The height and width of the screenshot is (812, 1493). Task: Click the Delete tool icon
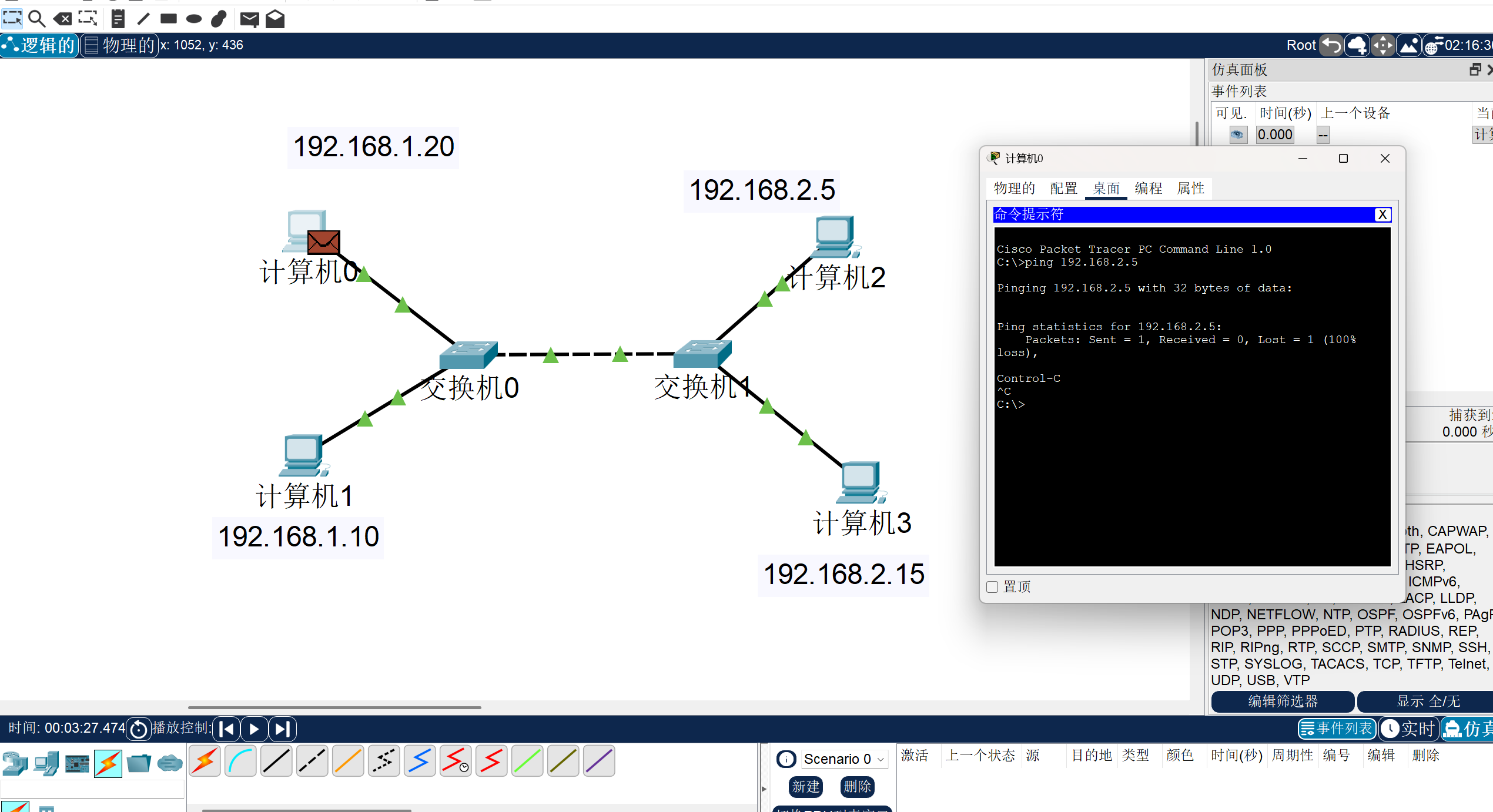(62, 19)
